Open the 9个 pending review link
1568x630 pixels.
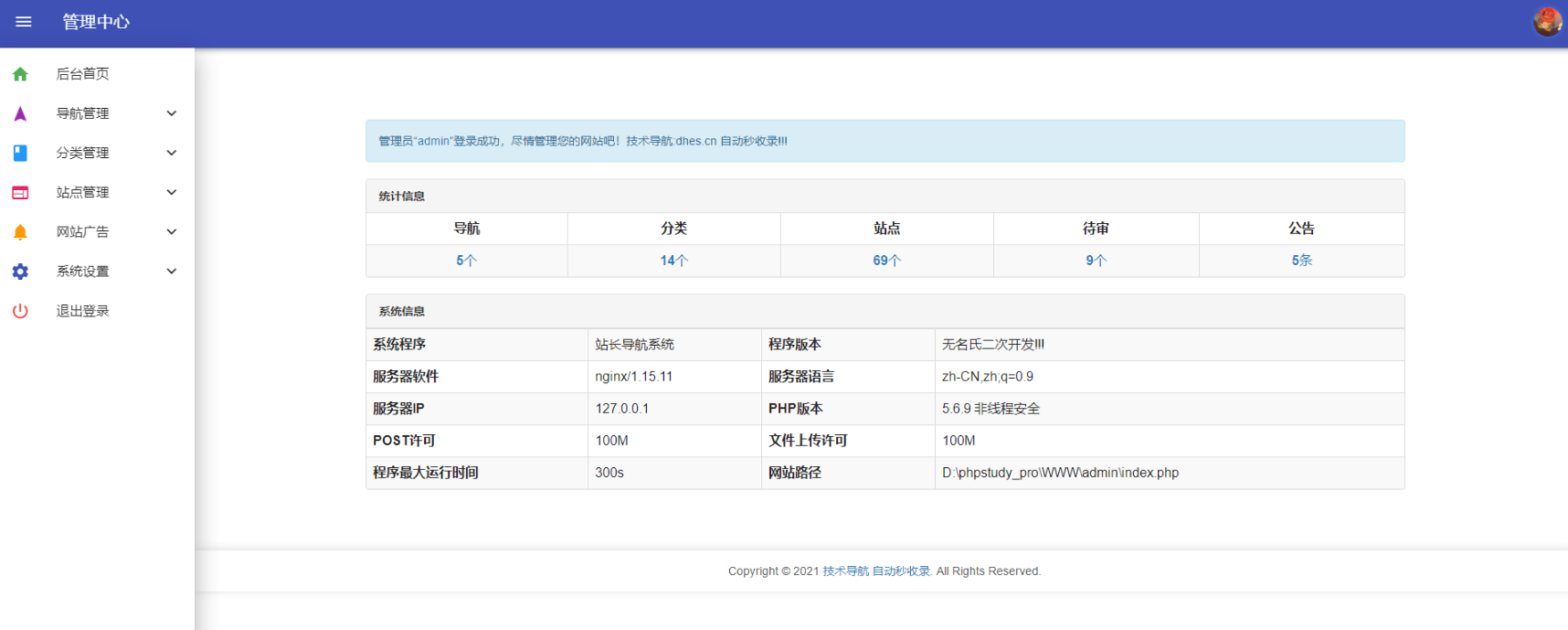click(x=1096, y=261)
